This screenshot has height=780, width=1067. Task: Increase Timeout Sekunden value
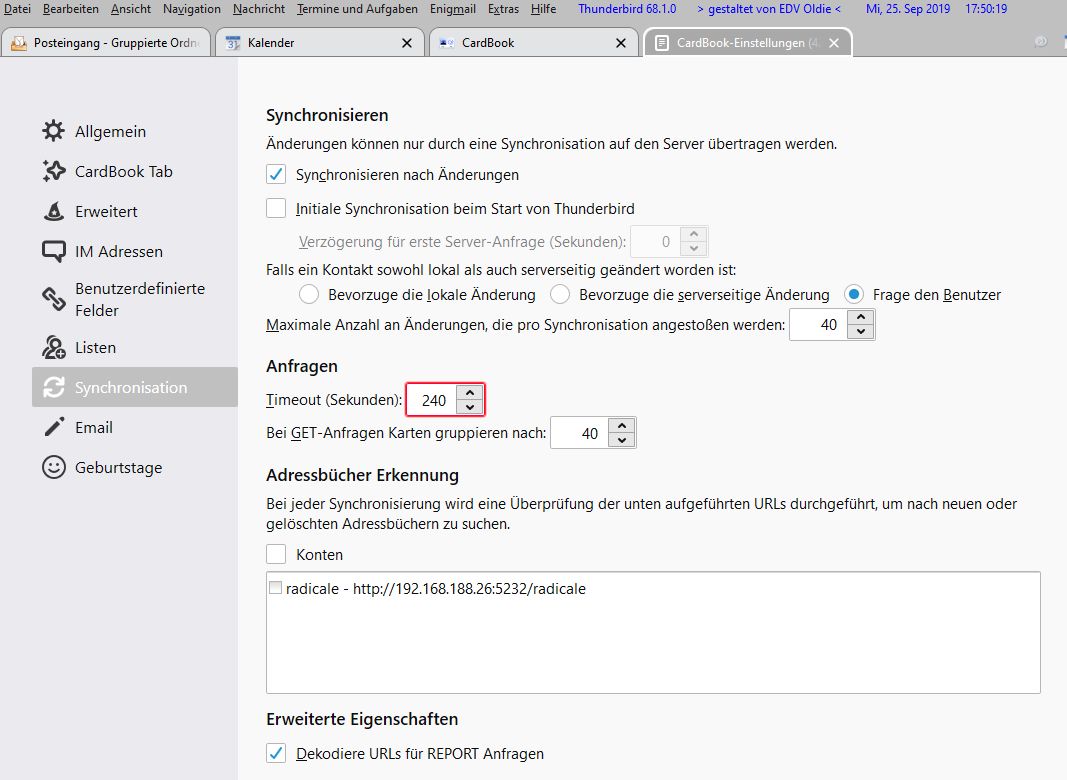[470, 392]
